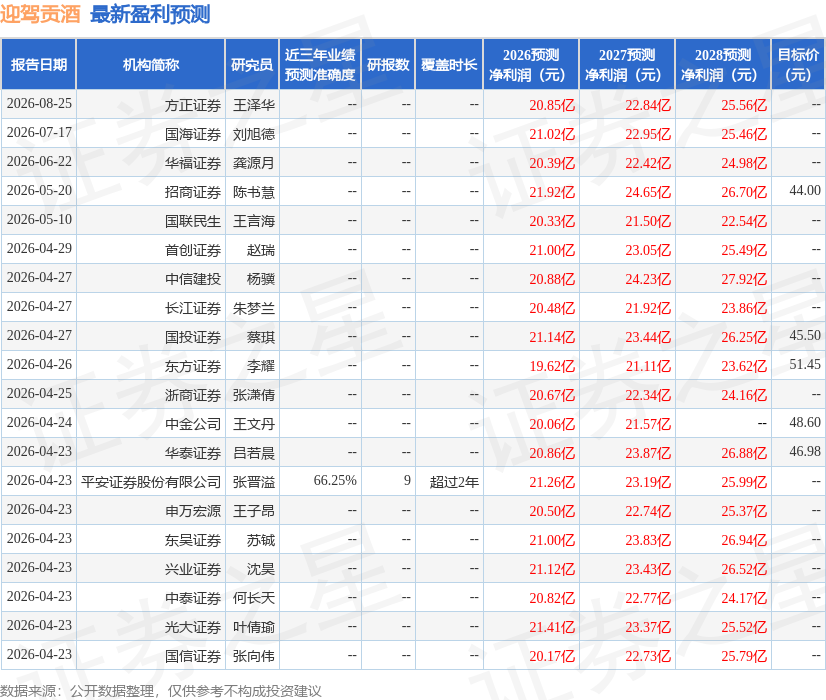Click target price 51.45 for 东方证券
The image size is (826, 700).
805,364
